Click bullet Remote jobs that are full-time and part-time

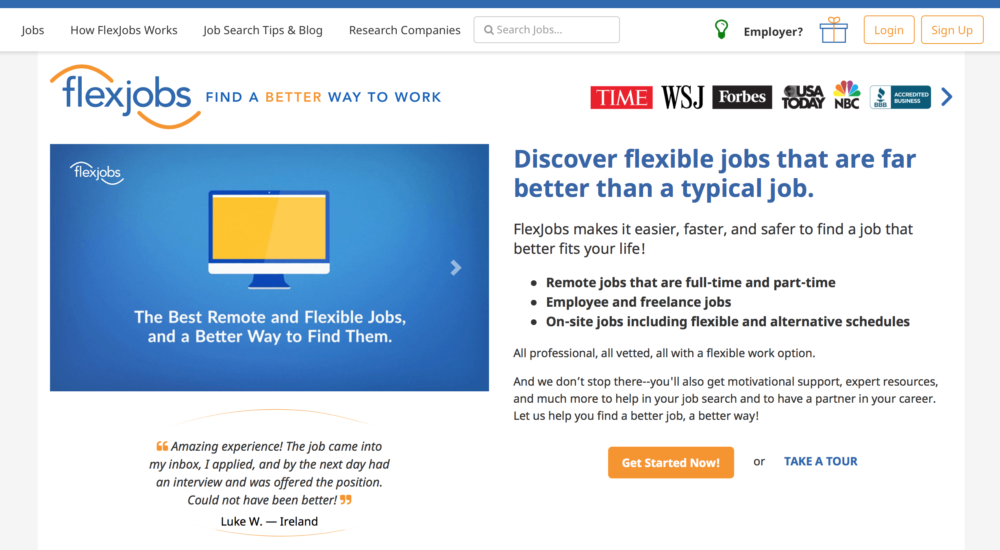click(x=691, y=283)
